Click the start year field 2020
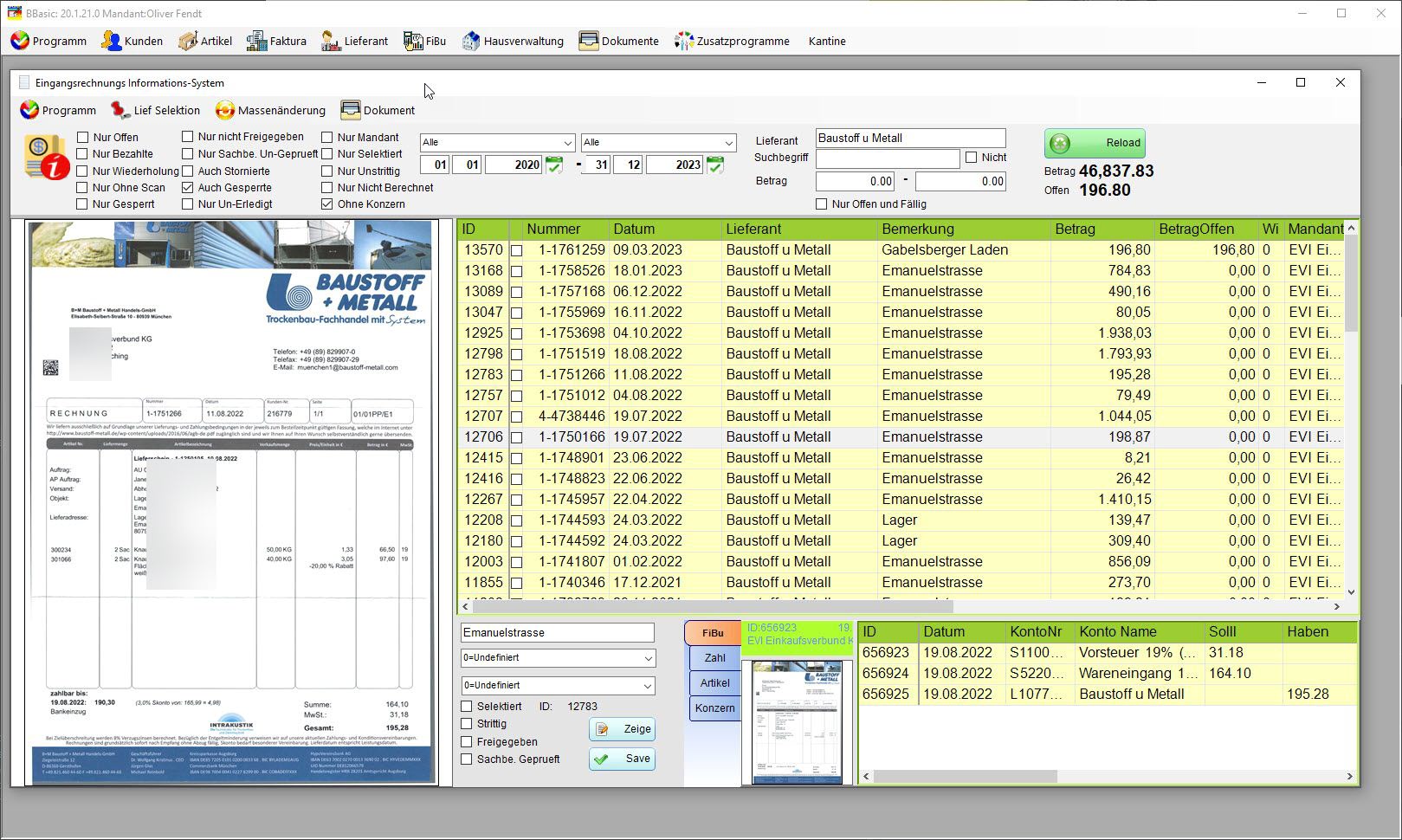This screenshot has width=1402, height=840. (514, 165)
